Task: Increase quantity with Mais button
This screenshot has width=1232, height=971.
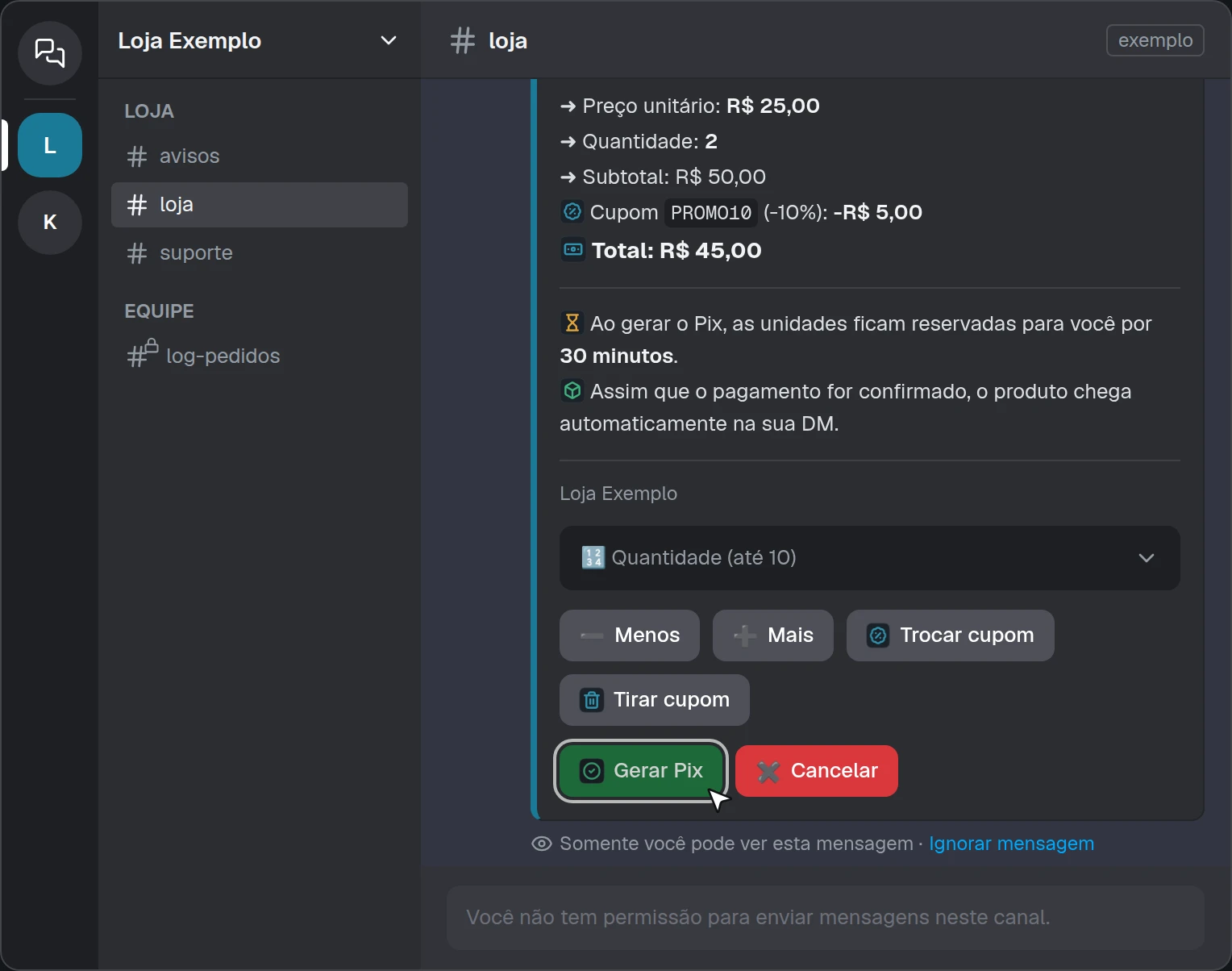Action: pyautogui.click(x=773, y=636)
